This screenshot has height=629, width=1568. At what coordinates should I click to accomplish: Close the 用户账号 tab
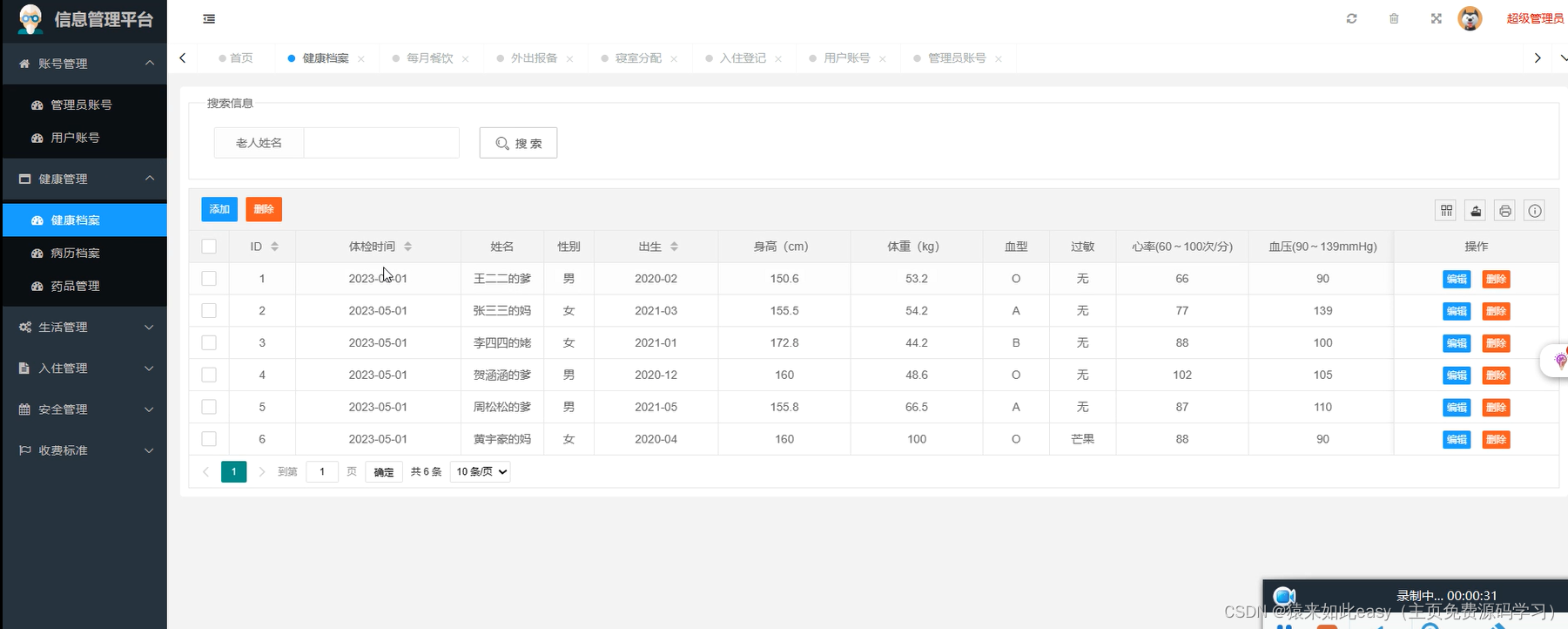(882, 59)
